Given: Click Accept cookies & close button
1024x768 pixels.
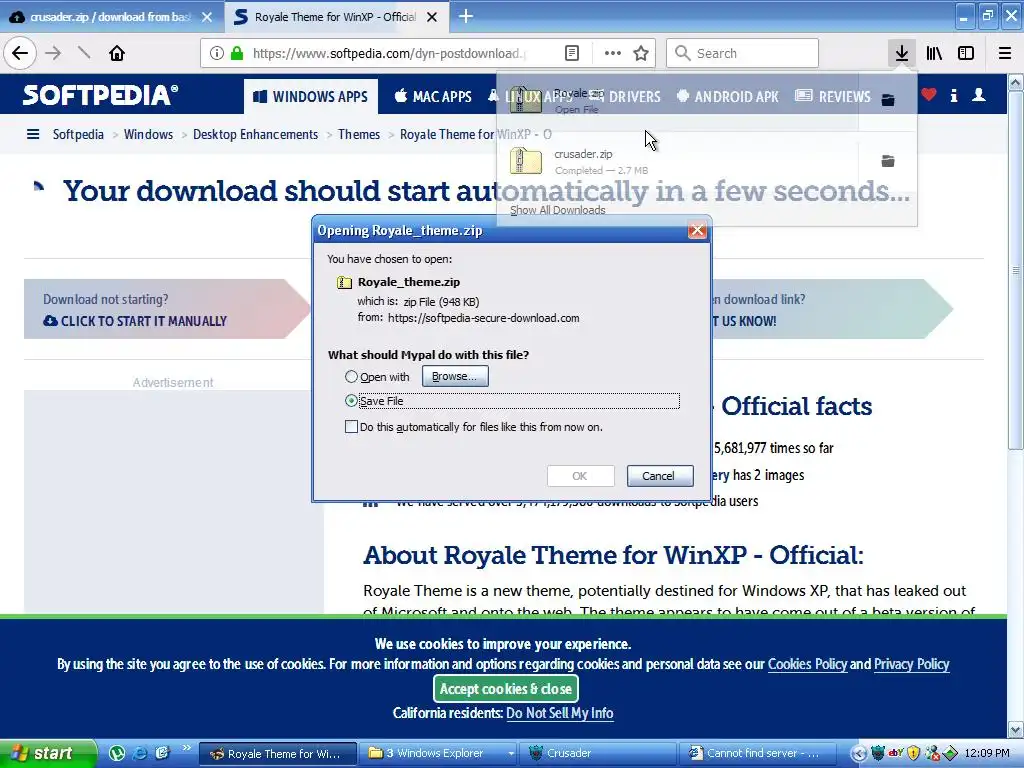Looking at the screenshot, I should pos(505,688).
